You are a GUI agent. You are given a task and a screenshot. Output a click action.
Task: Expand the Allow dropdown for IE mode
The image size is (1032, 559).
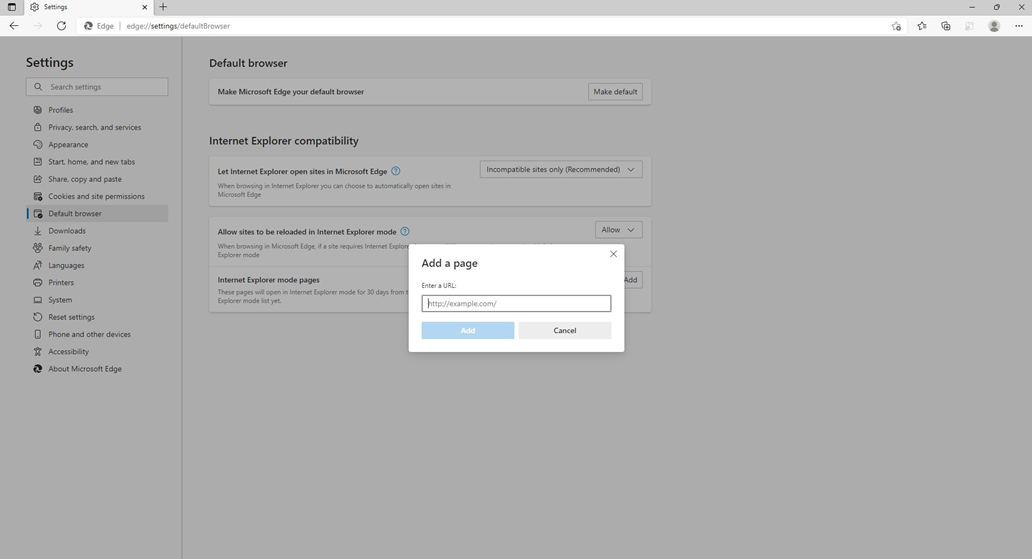[x=618, y=230]
